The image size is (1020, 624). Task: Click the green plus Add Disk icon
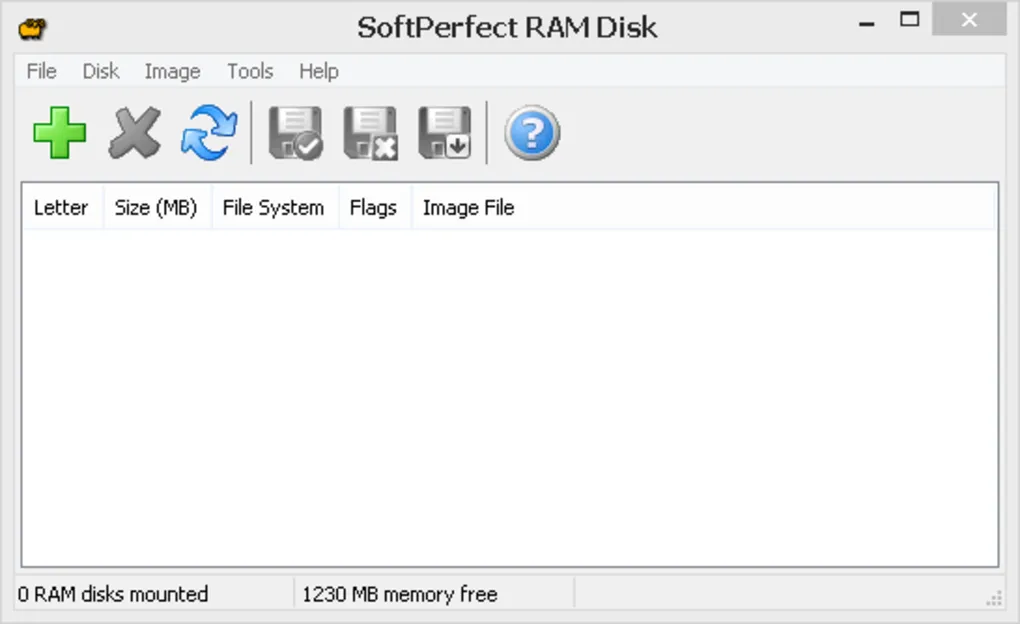(60, 133)
